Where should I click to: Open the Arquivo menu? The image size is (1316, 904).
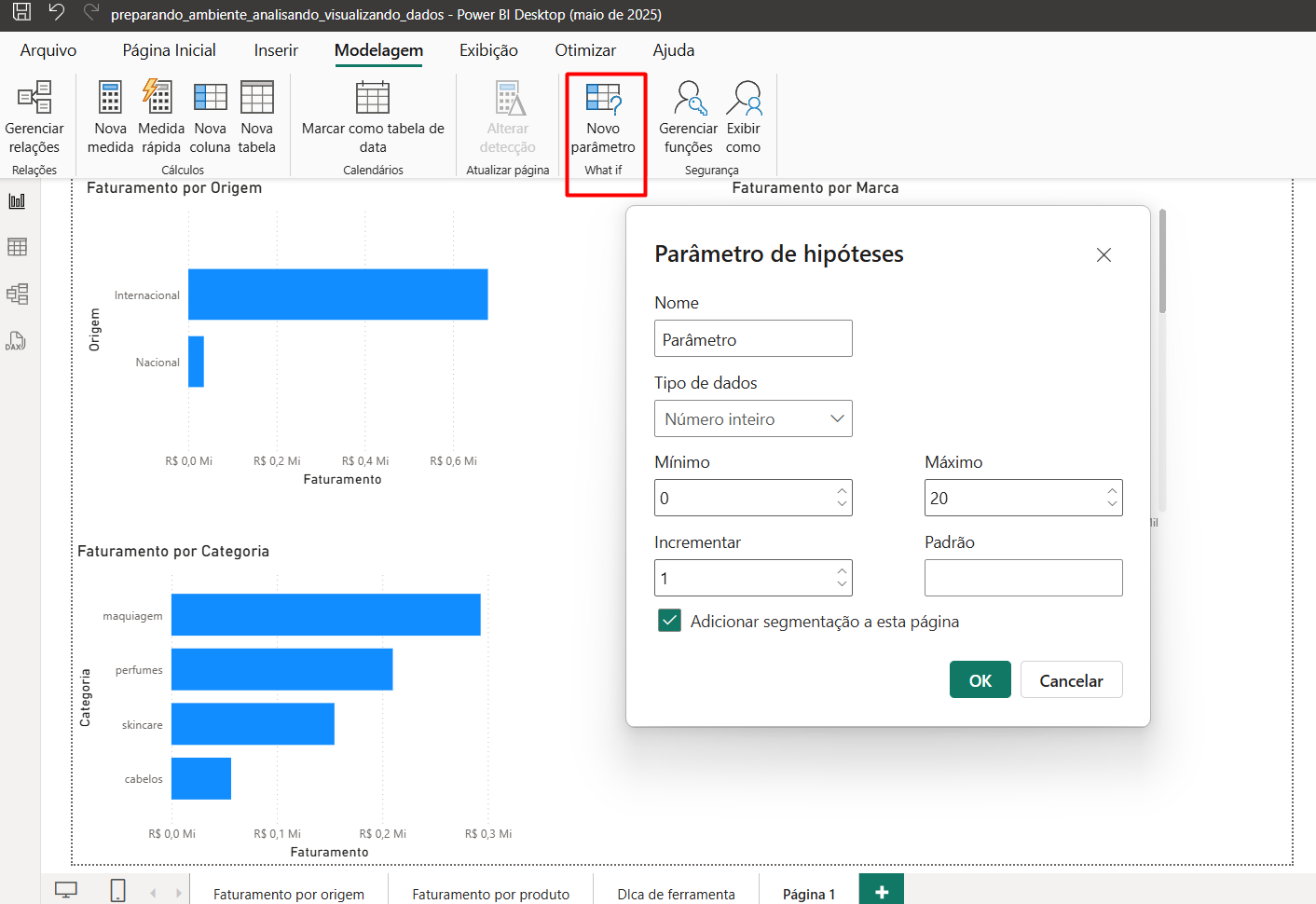pos(48,50)
